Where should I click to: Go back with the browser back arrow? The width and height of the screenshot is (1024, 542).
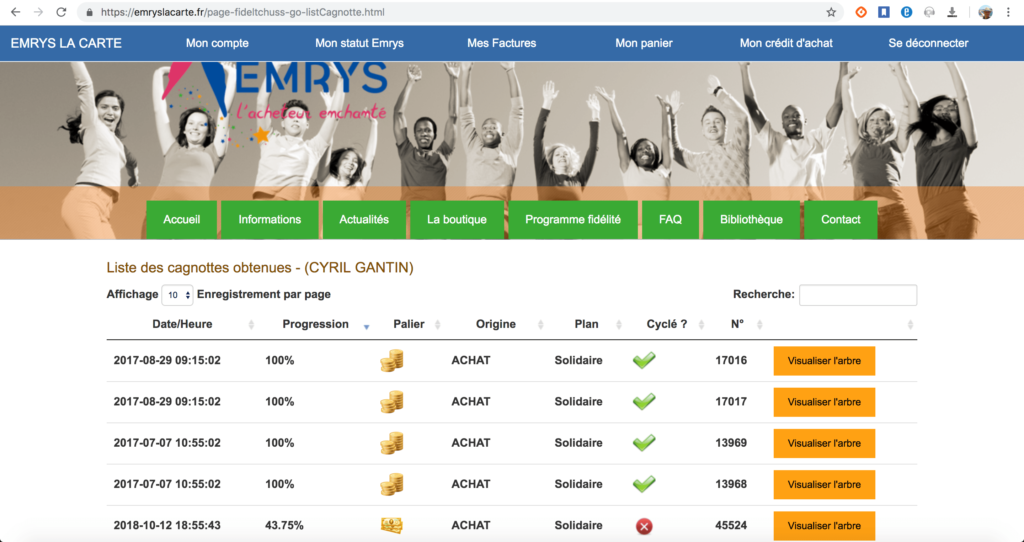[x=16, y=12]
